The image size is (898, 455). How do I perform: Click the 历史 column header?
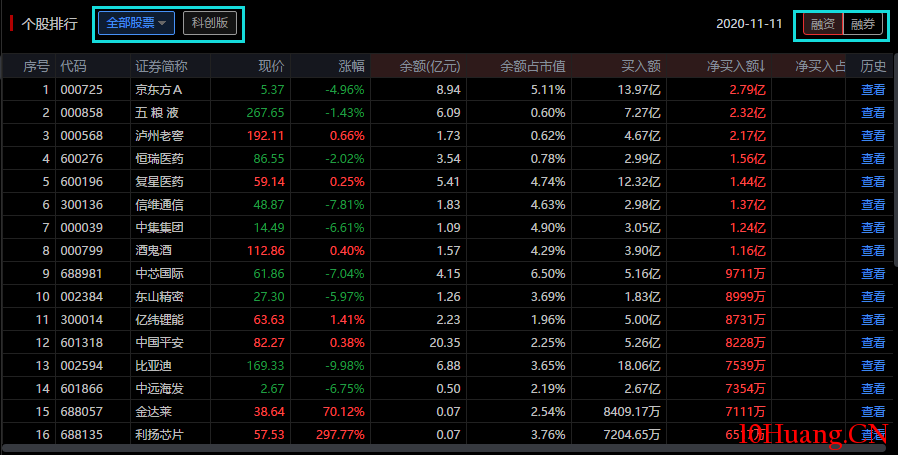[x=873, y=66]
